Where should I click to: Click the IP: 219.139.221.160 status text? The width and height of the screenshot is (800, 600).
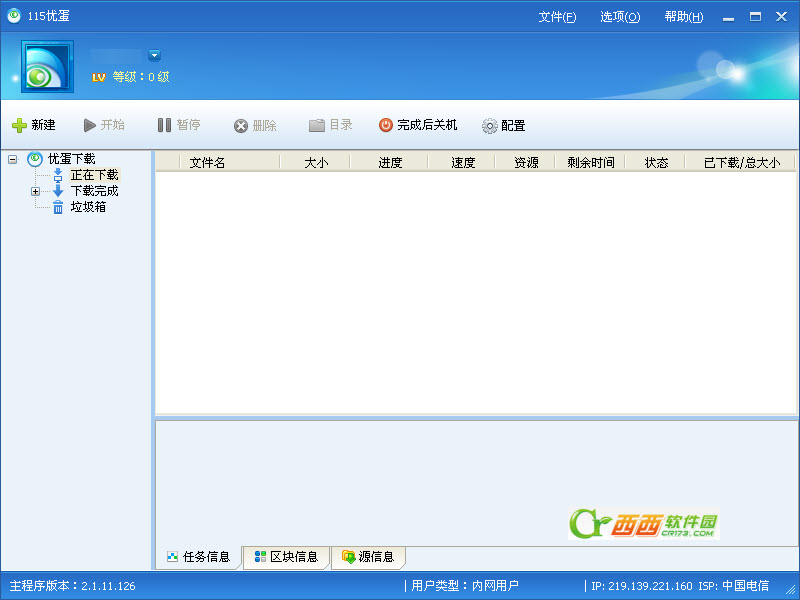coord(642,586)
